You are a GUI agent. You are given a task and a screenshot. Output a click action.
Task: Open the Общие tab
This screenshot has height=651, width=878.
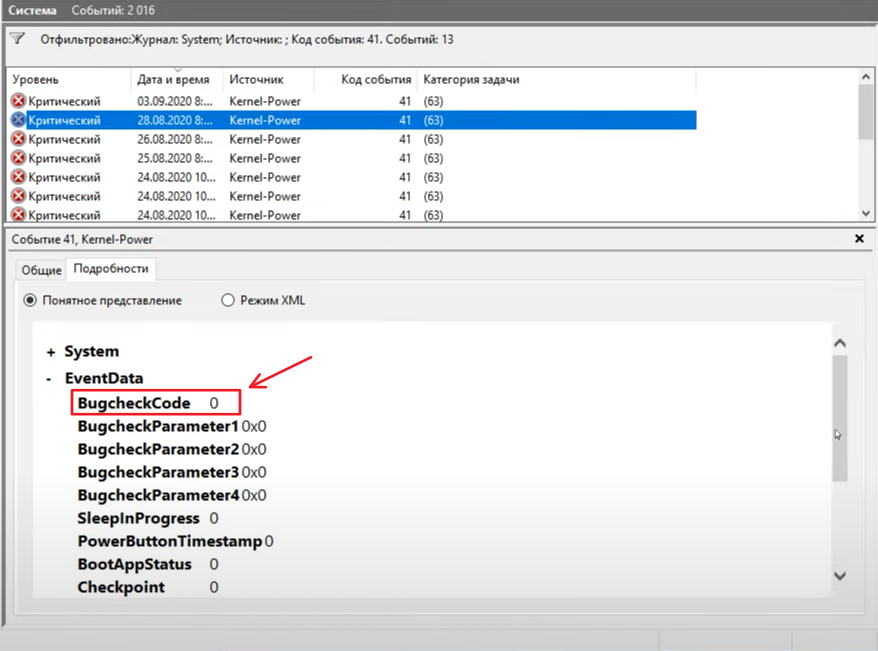(41, 270)
